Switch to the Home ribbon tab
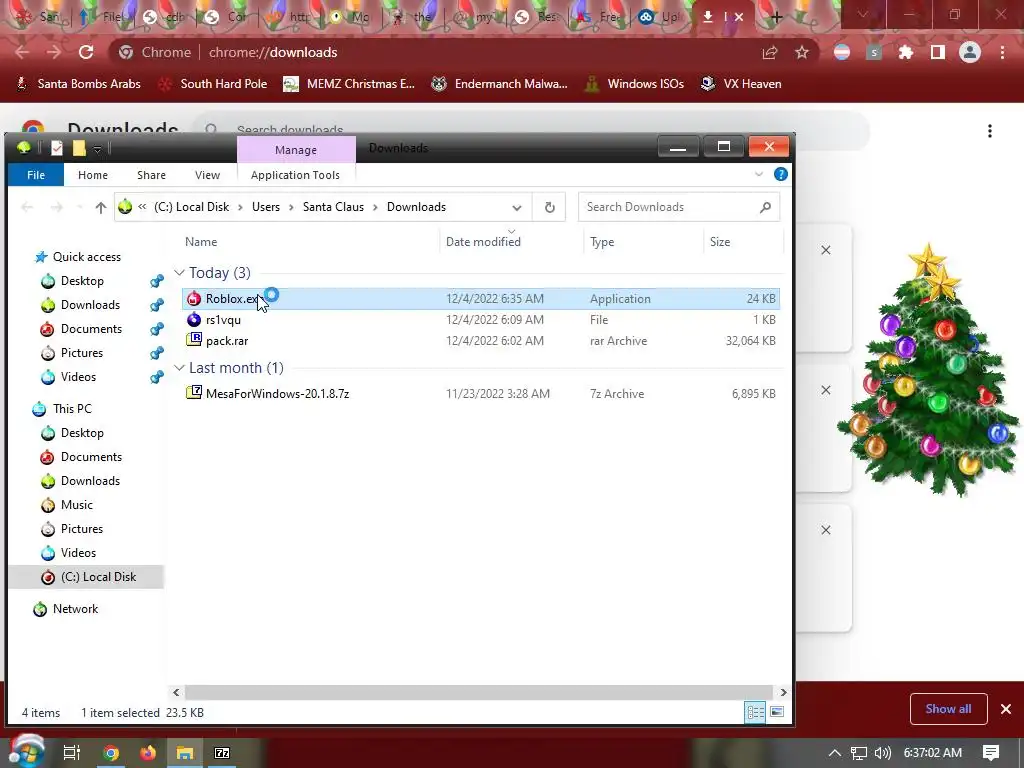1024x768 pixels. (x=93, y=175)
